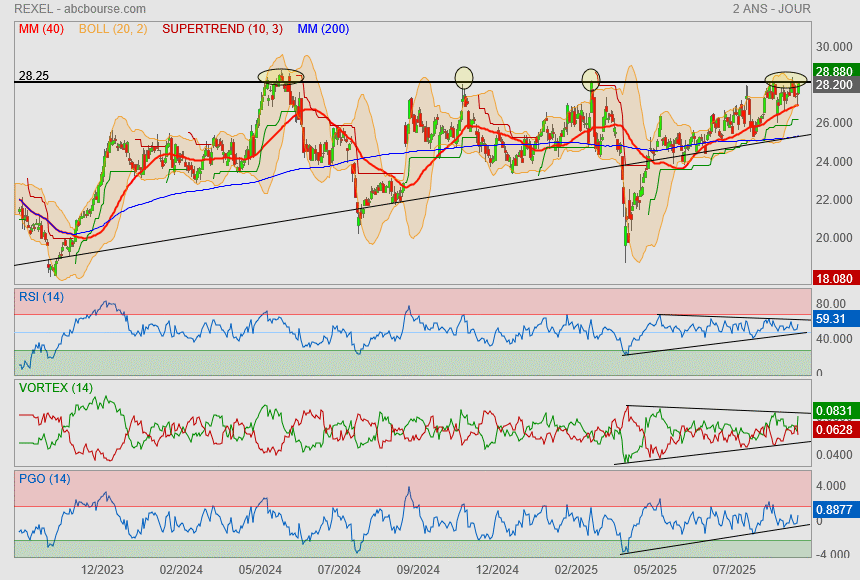
Task: Select the rightmost oval marker at resistance
Action: 786,78
